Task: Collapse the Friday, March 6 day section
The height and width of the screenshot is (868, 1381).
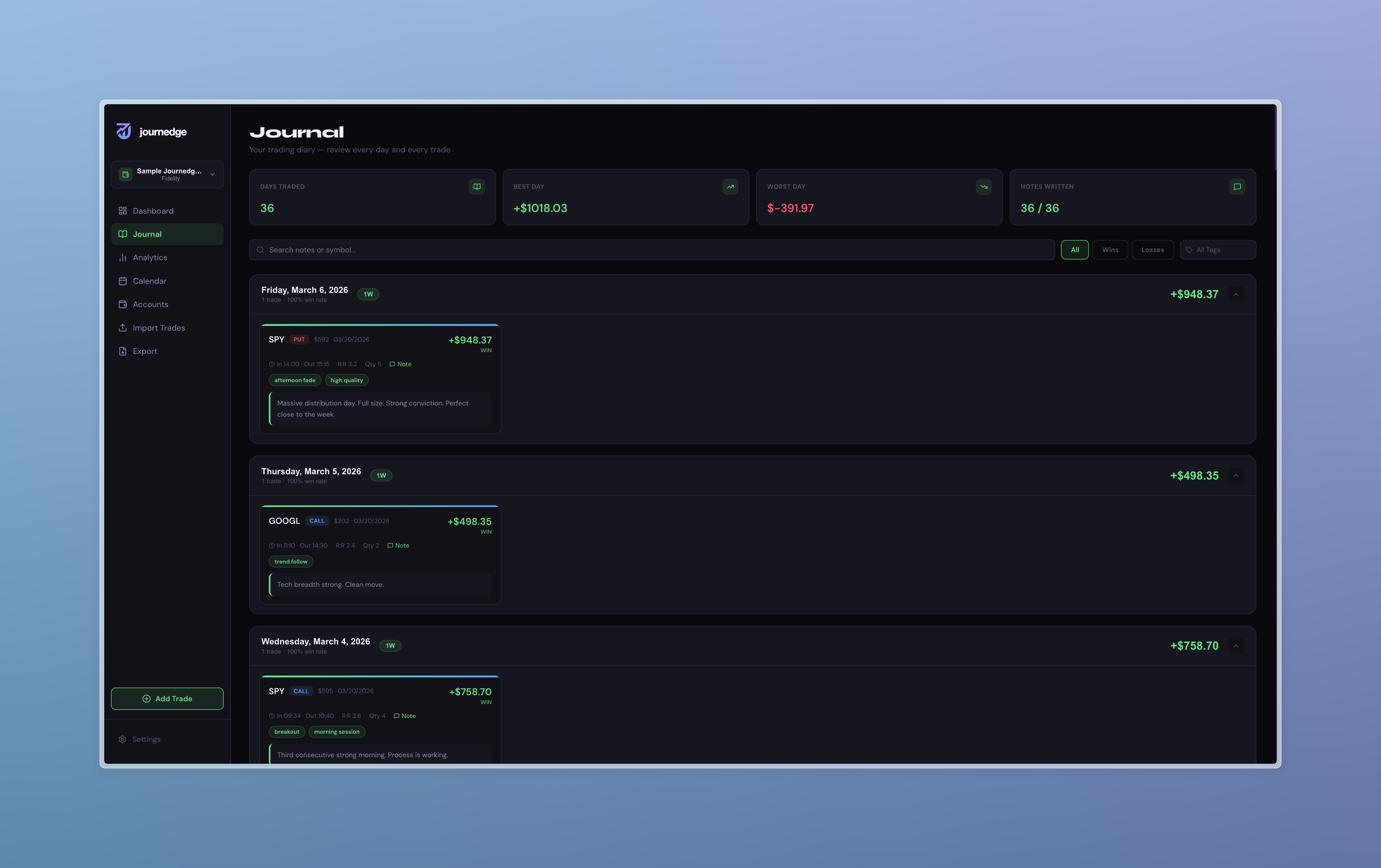Action: 1236,295
